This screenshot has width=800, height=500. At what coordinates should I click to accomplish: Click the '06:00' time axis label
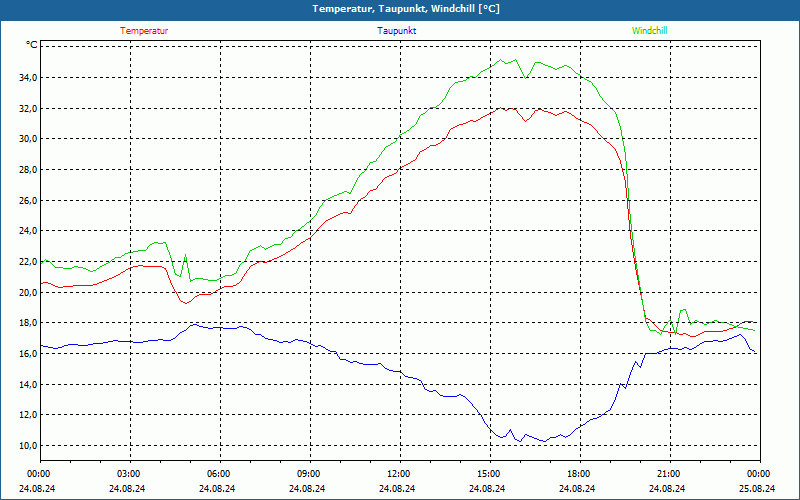point(217,474)
